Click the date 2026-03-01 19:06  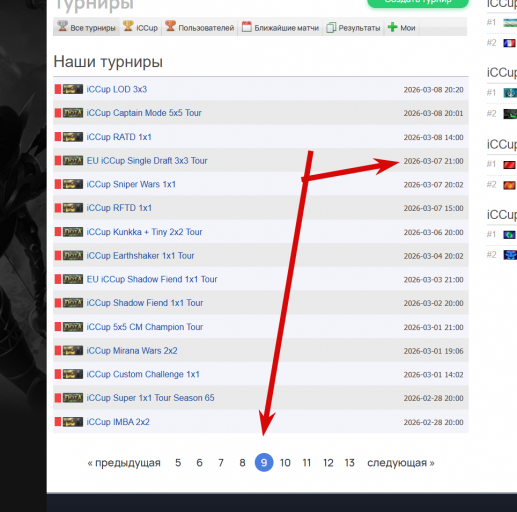433,351
